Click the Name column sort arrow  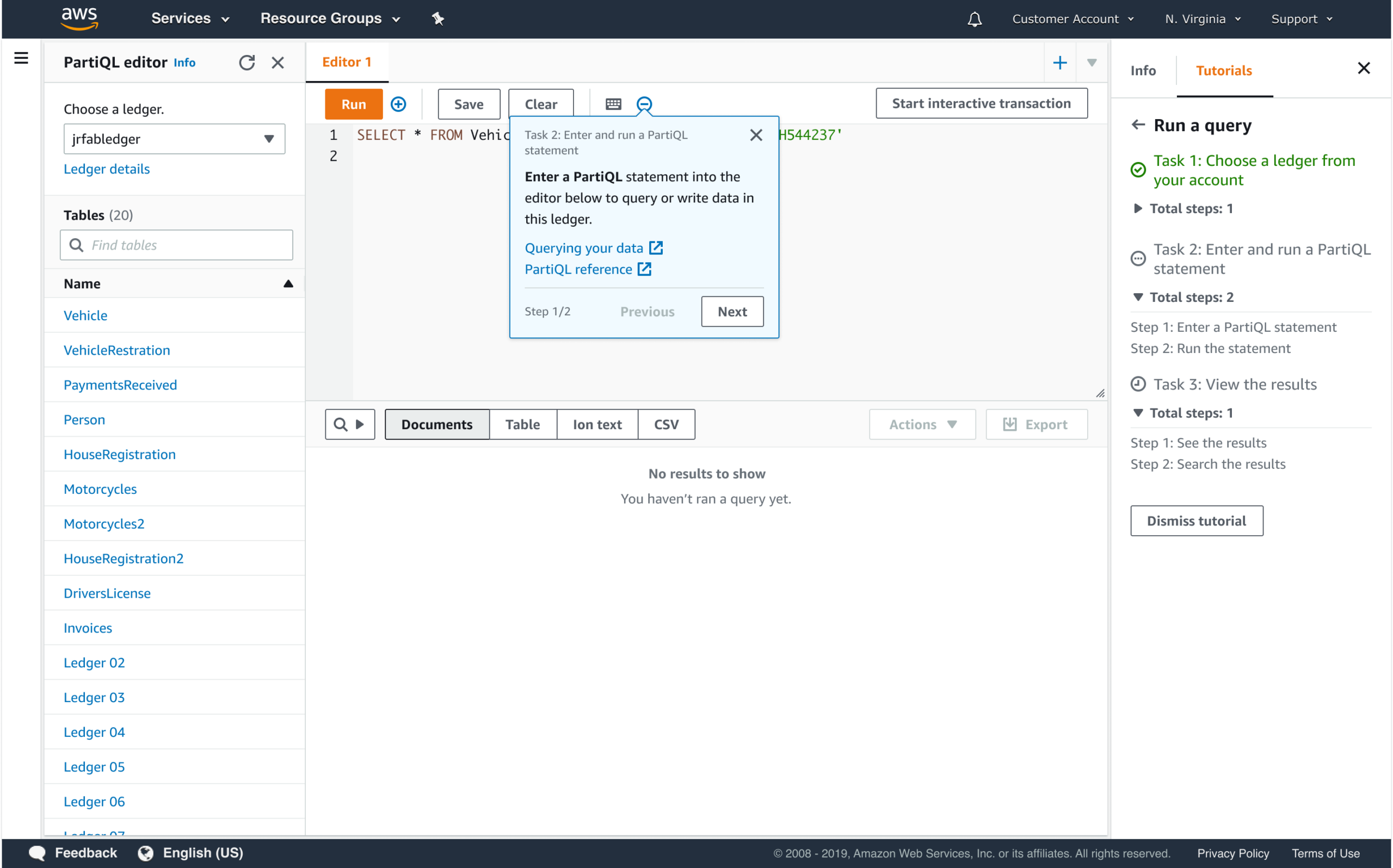coord(288,283)
